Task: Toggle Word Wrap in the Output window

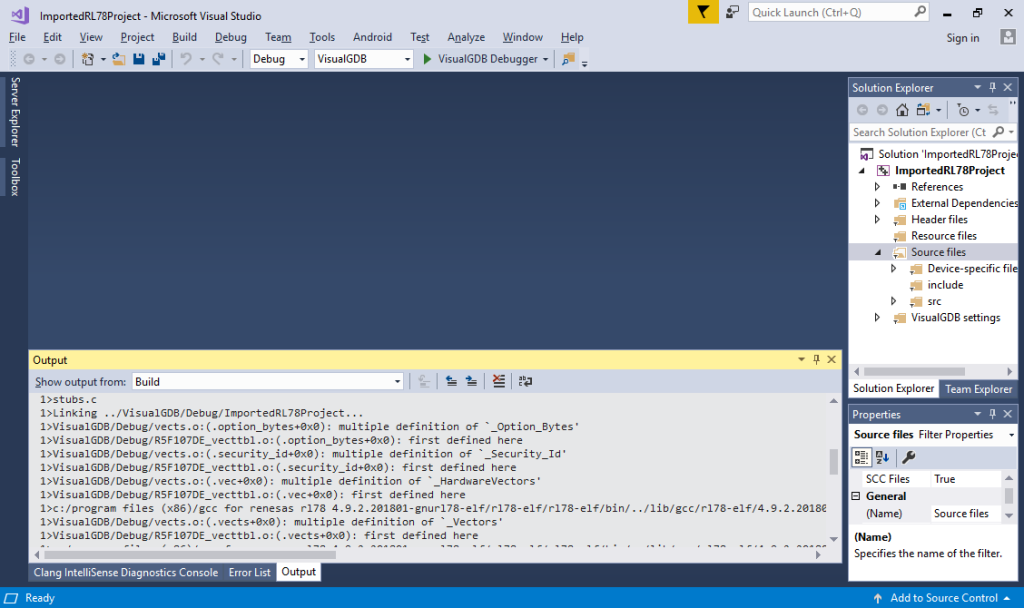Action: pos(525,381)
